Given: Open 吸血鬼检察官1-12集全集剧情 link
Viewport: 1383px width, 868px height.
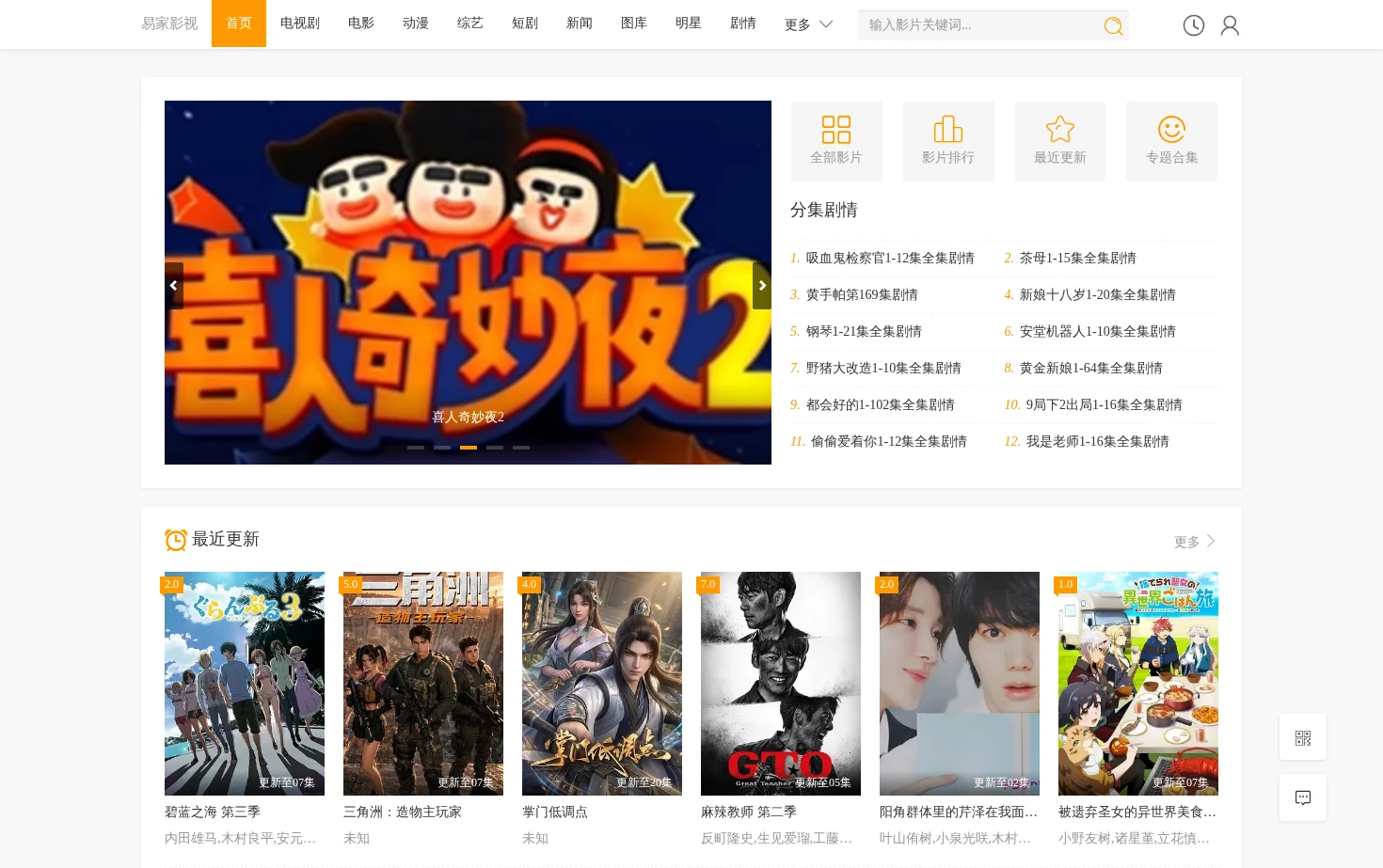Looking at the screenshot, I should coord(890,258).
